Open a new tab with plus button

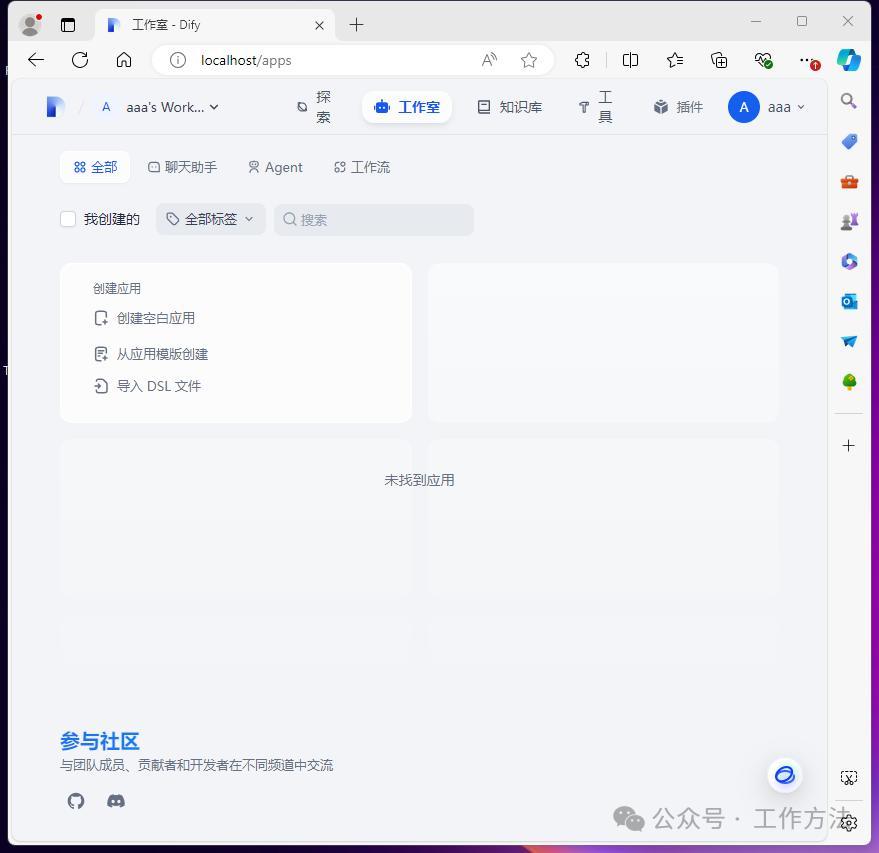pos(356,25)
